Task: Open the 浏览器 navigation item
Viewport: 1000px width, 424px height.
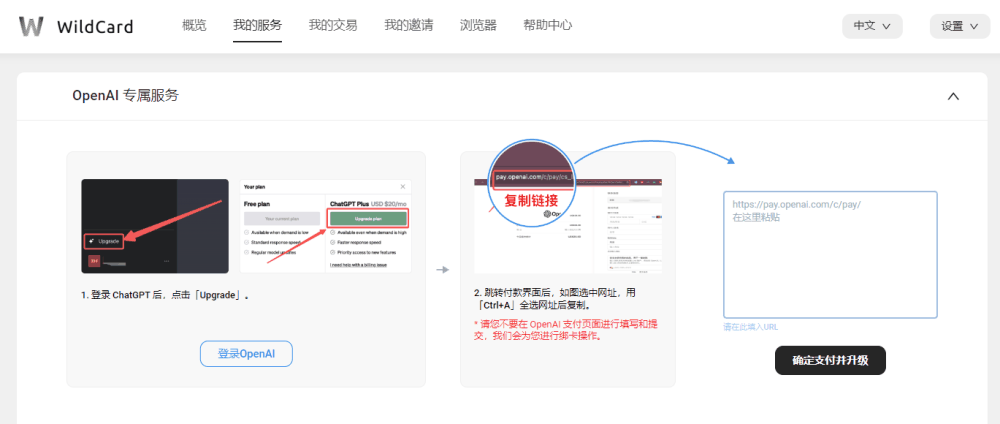Action: pyautogui.click(x=478, y=25)
